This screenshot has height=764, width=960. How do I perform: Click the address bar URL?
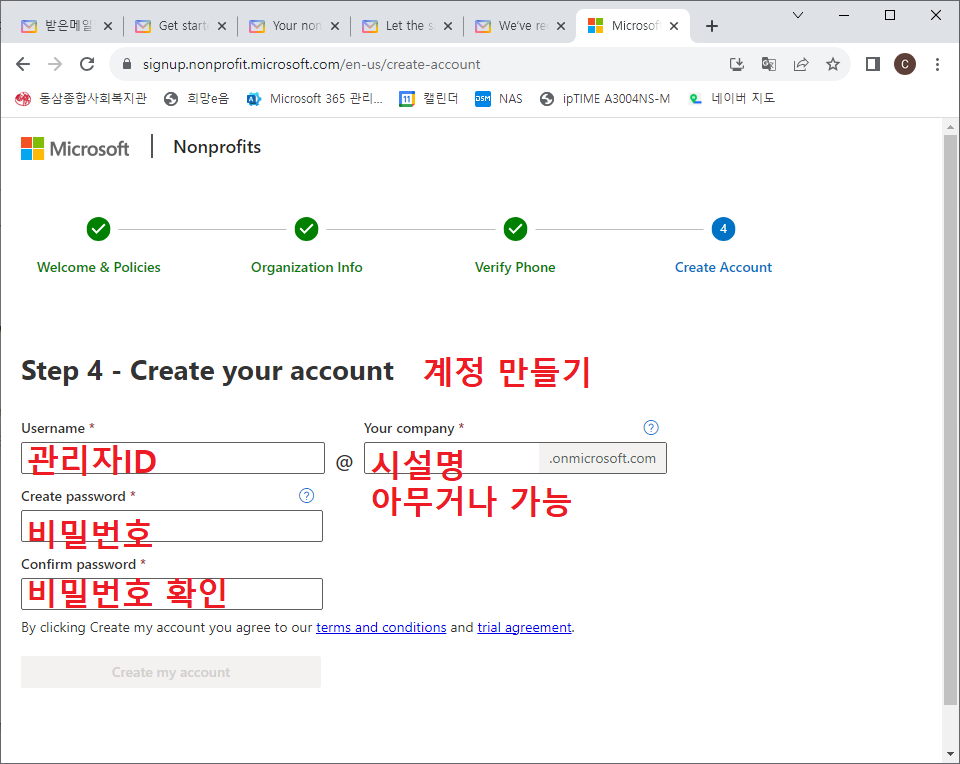point(311,64)
